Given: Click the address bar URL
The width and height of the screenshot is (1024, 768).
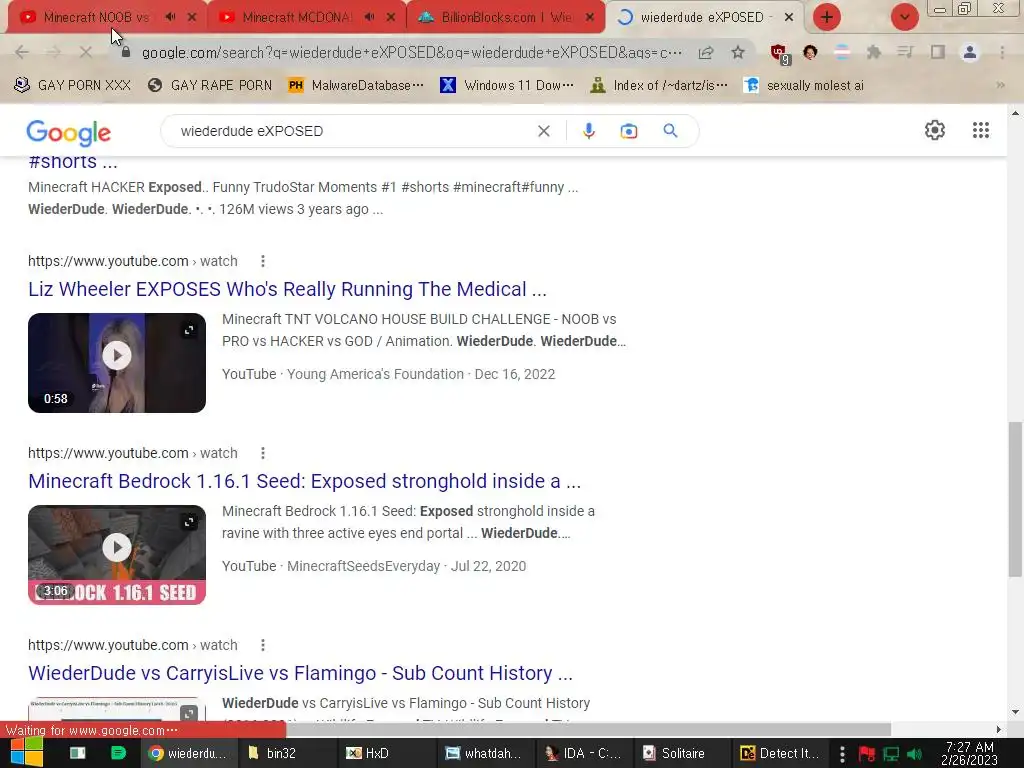Looking at the screenshot, I should 411,52.
